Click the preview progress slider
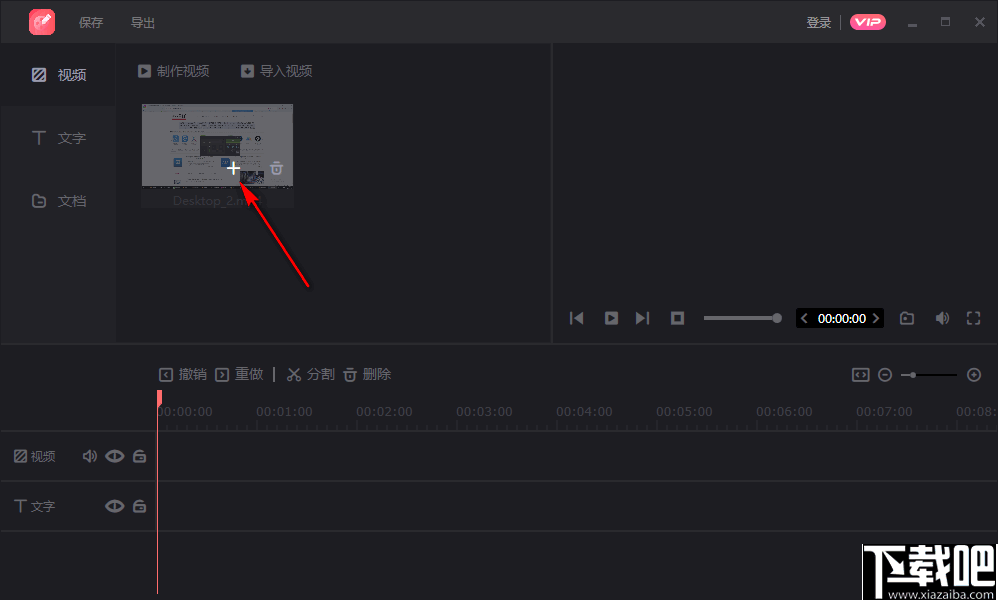This screenshot has height=600, width=998. pyautogui.click(x=743, y=318)
